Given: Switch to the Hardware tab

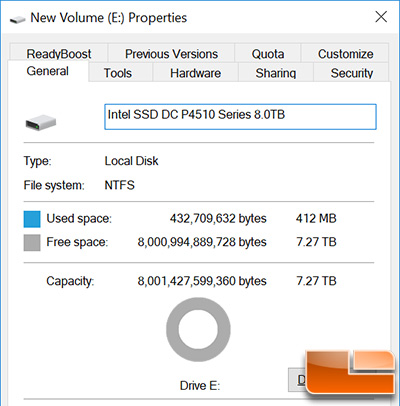Looking at the screenshot, I should [195, 73].
